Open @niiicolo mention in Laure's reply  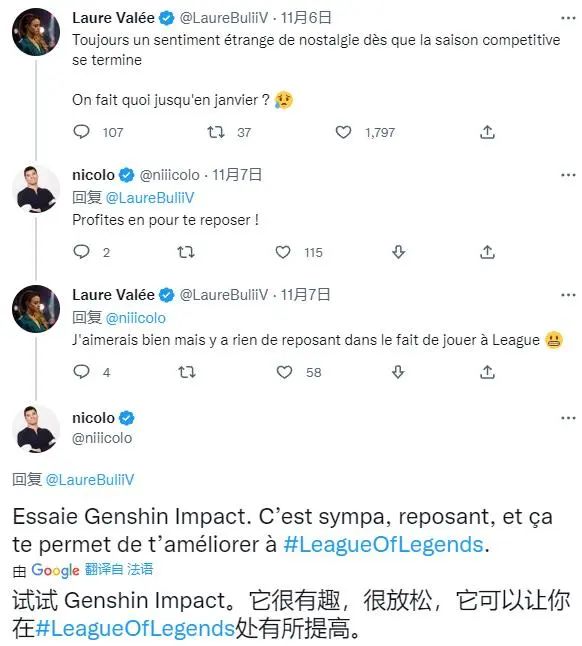click(x=136, y=318)
